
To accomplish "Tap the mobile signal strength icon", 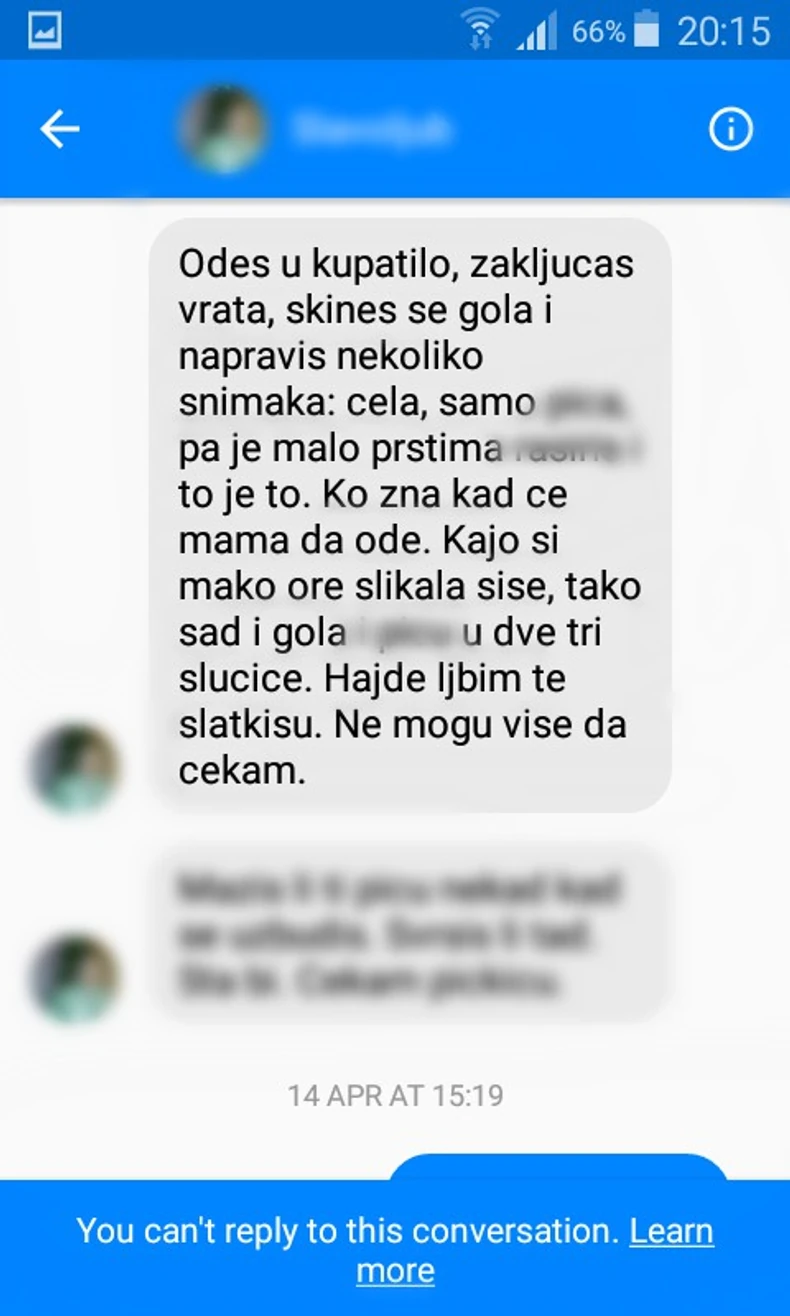I will click(537, 32).
